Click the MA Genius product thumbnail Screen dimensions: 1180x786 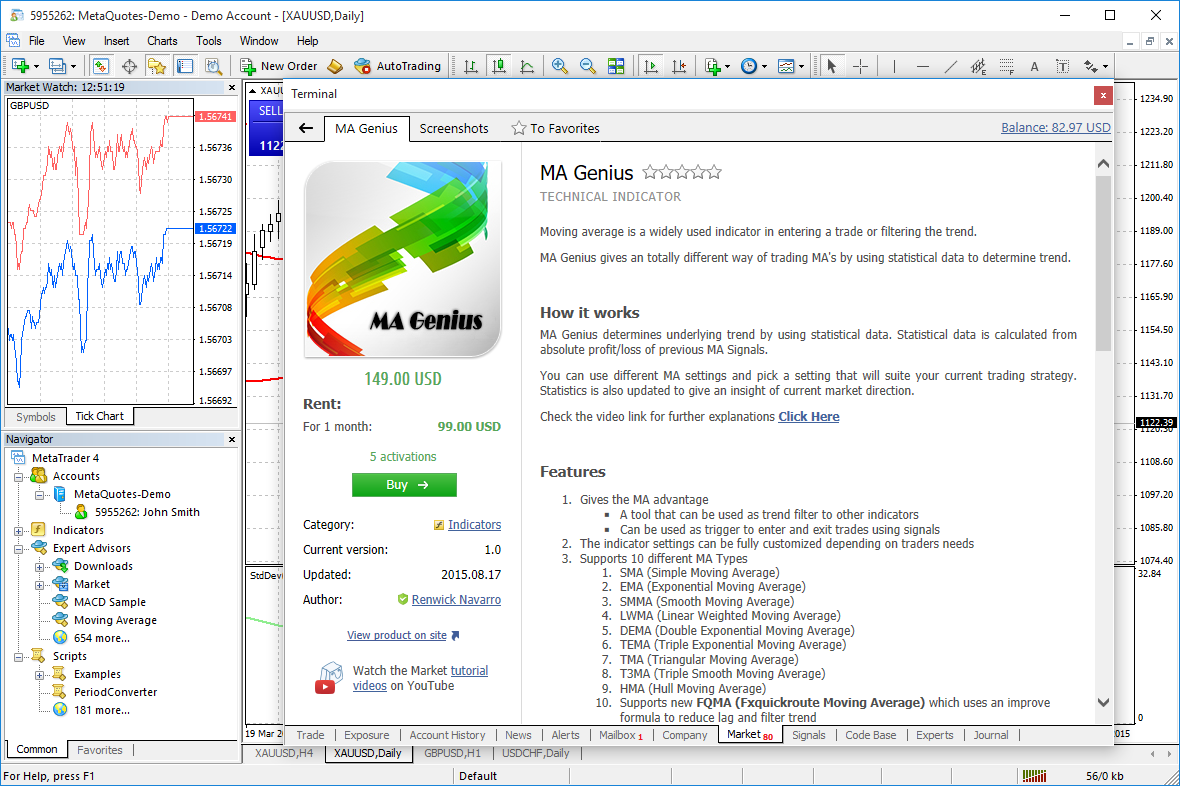[403, 260]
